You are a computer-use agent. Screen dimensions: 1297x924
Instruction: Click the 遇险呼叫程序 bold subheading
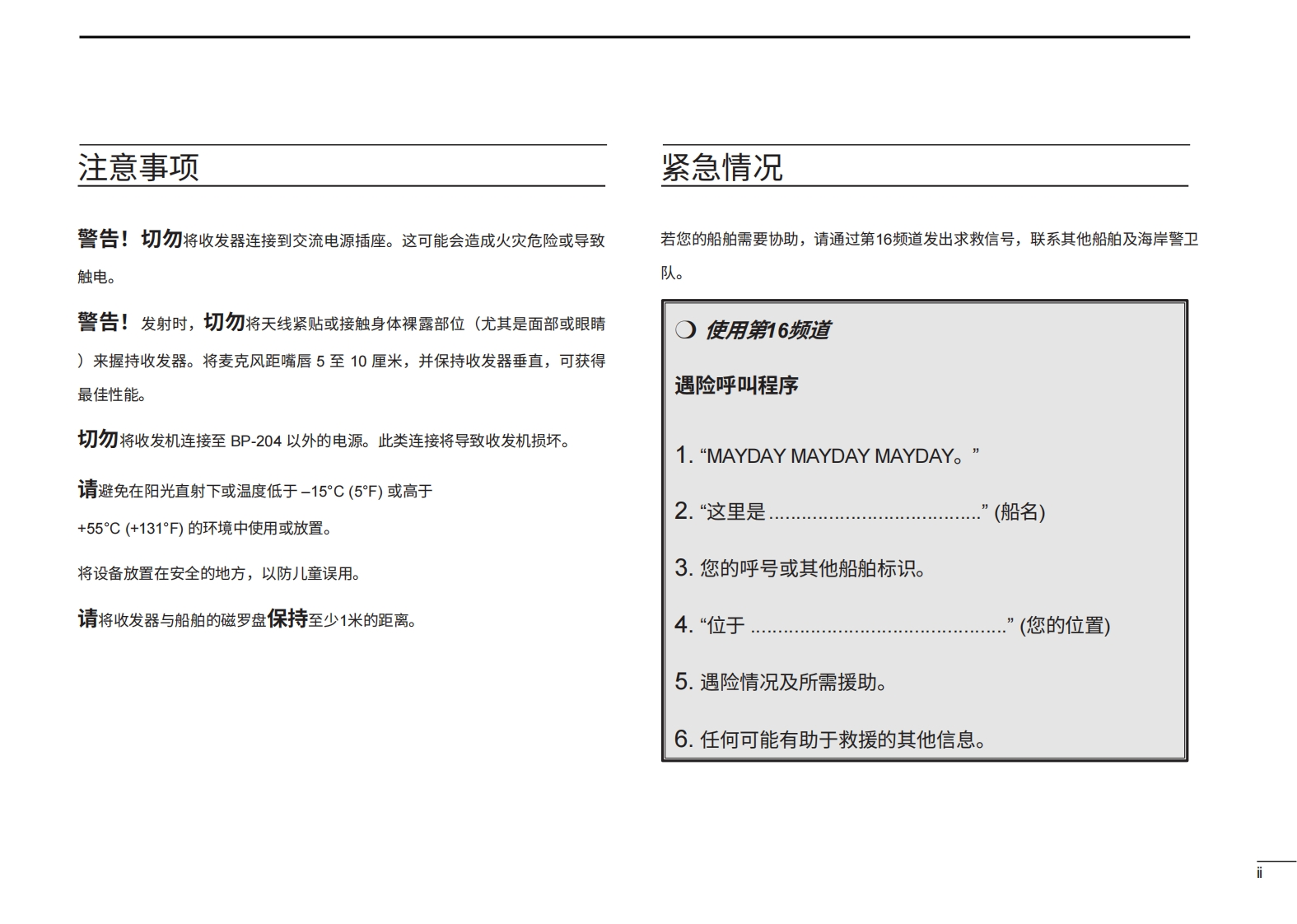(736, 385)
